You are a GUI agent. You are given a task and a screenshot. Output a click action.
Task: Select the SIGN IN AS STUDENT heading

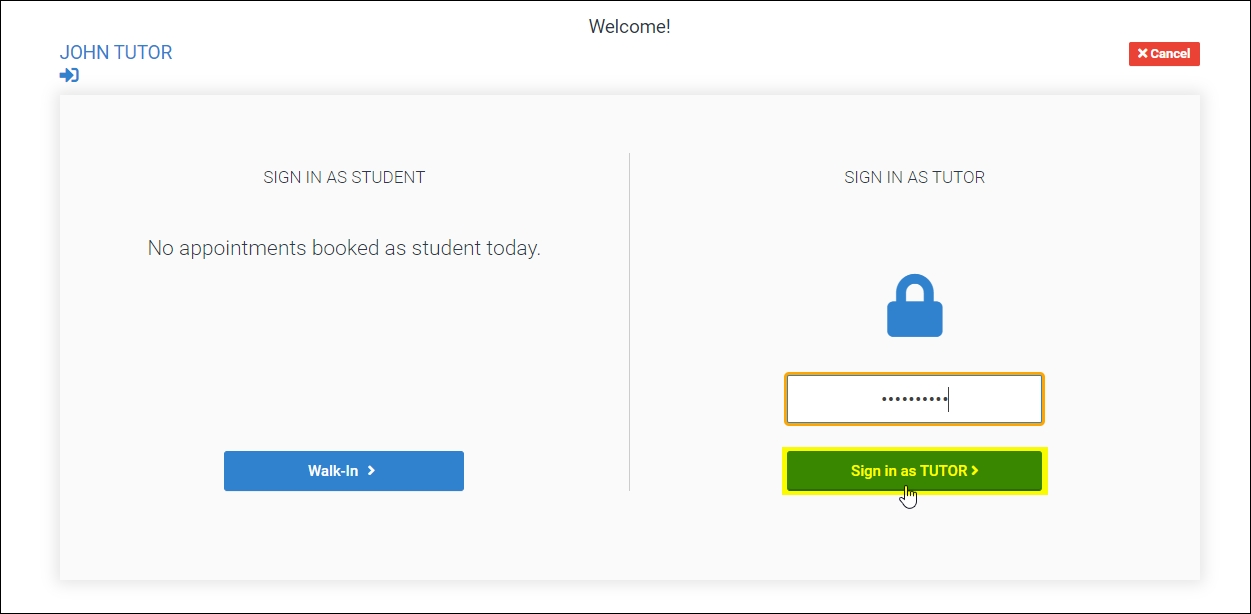coord(344,177)
